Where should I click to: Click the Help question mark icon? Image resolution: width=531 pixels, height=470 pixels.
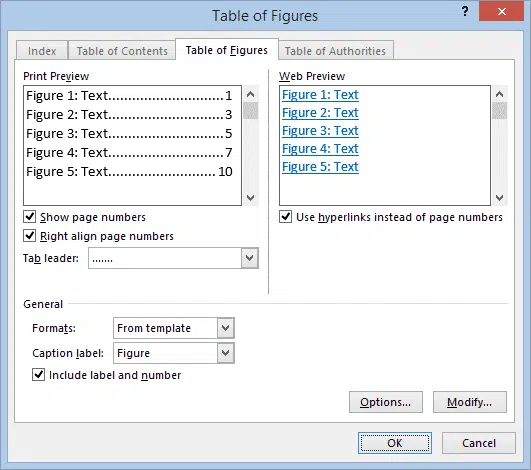click(x=465, y=12)
